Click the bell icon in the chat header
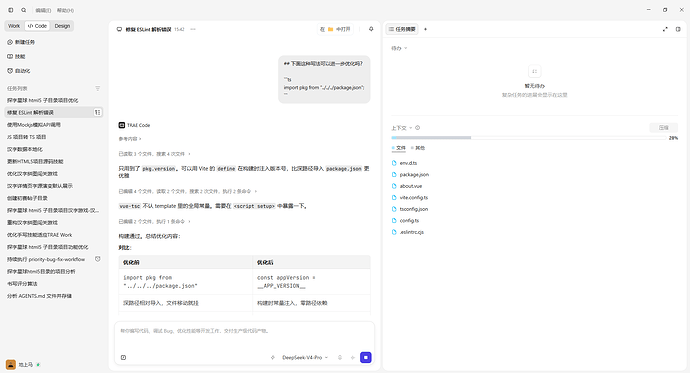The height and width of the screenshot is (373, 690). point(371,29)
